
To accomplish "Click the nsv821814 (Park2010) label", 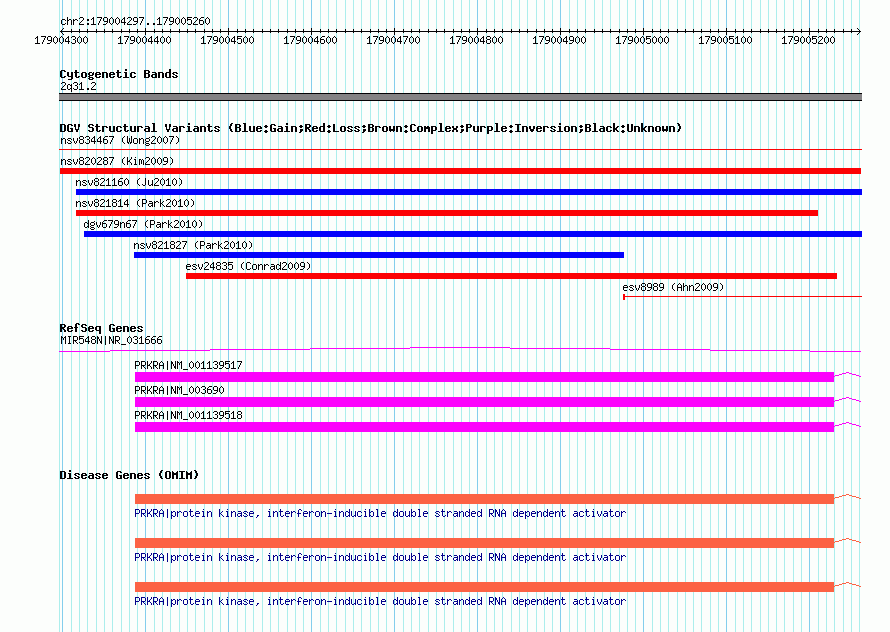I will 135,203.
